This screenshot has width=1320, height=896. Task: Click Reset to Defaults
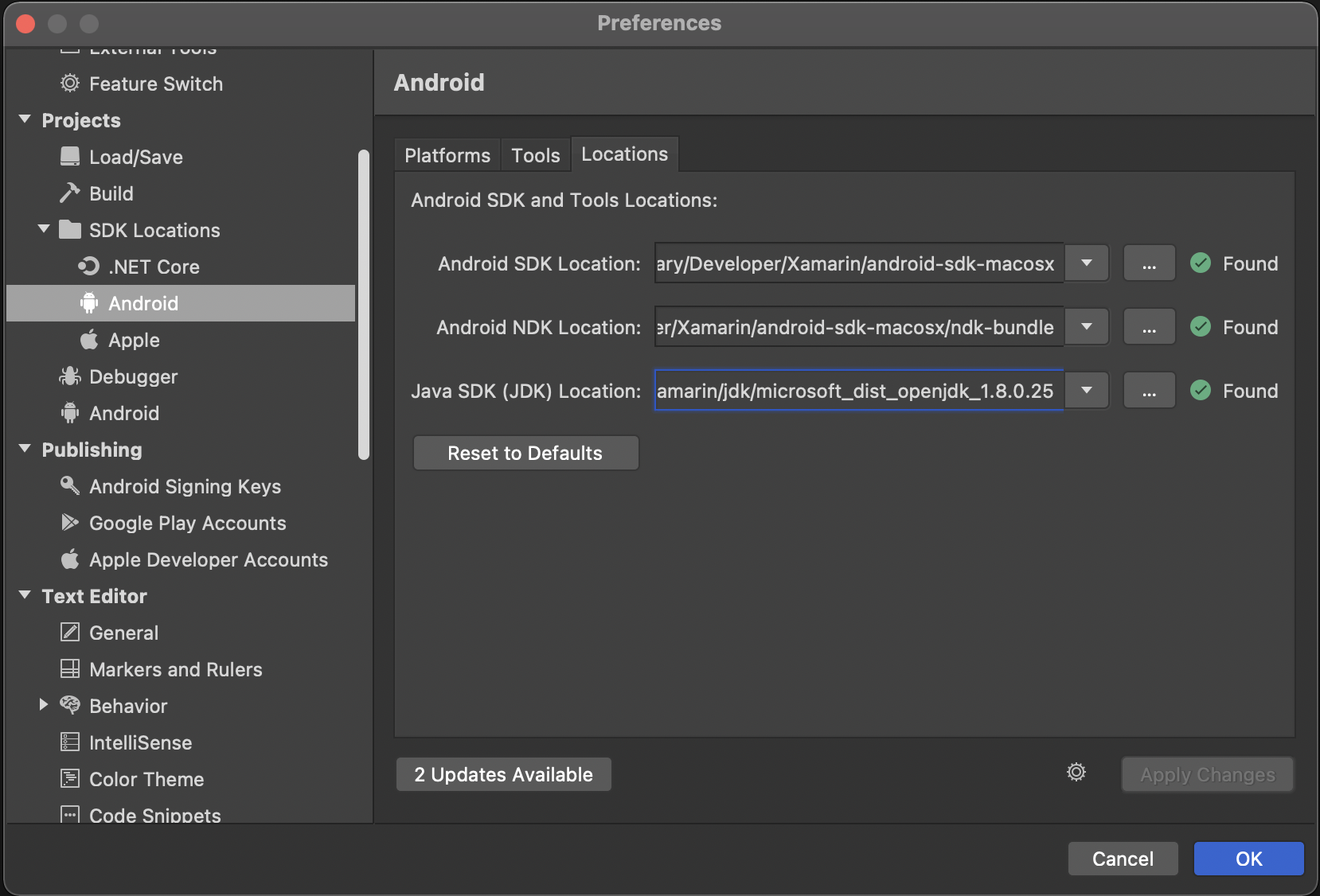click(x=525, y=453)
